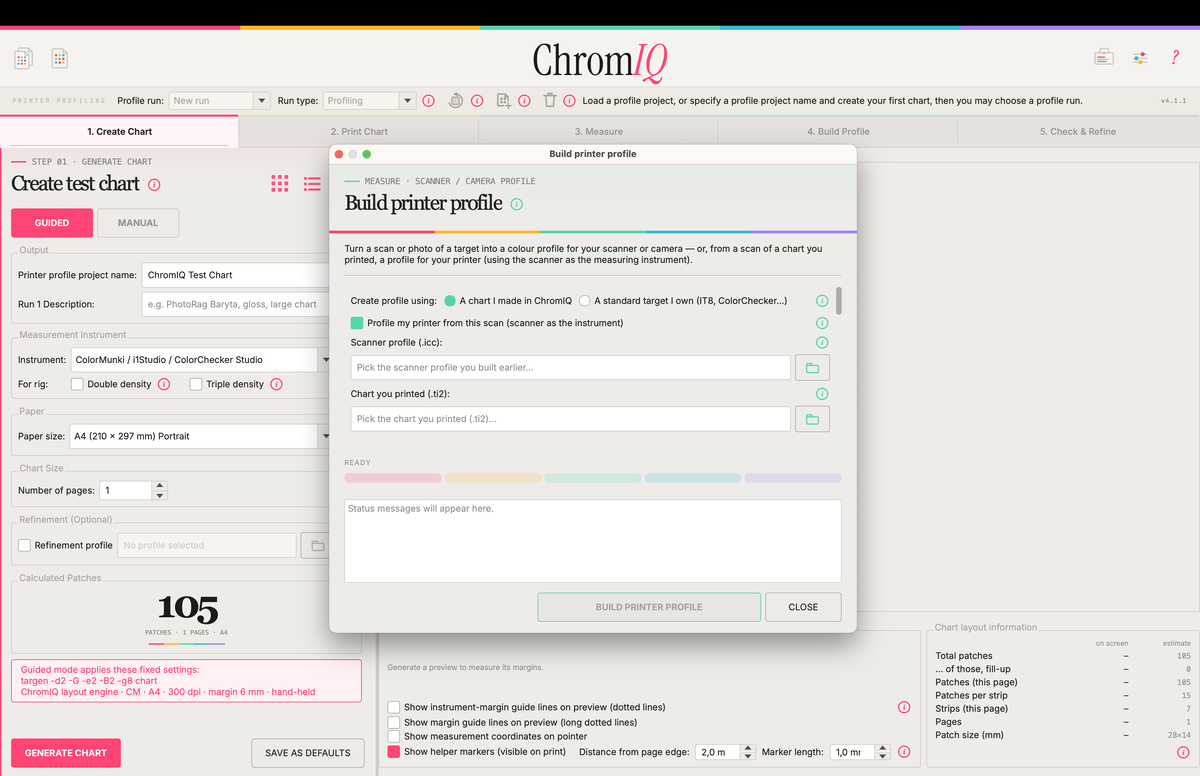Enable Triple density checkbox

tap(196, 384)
